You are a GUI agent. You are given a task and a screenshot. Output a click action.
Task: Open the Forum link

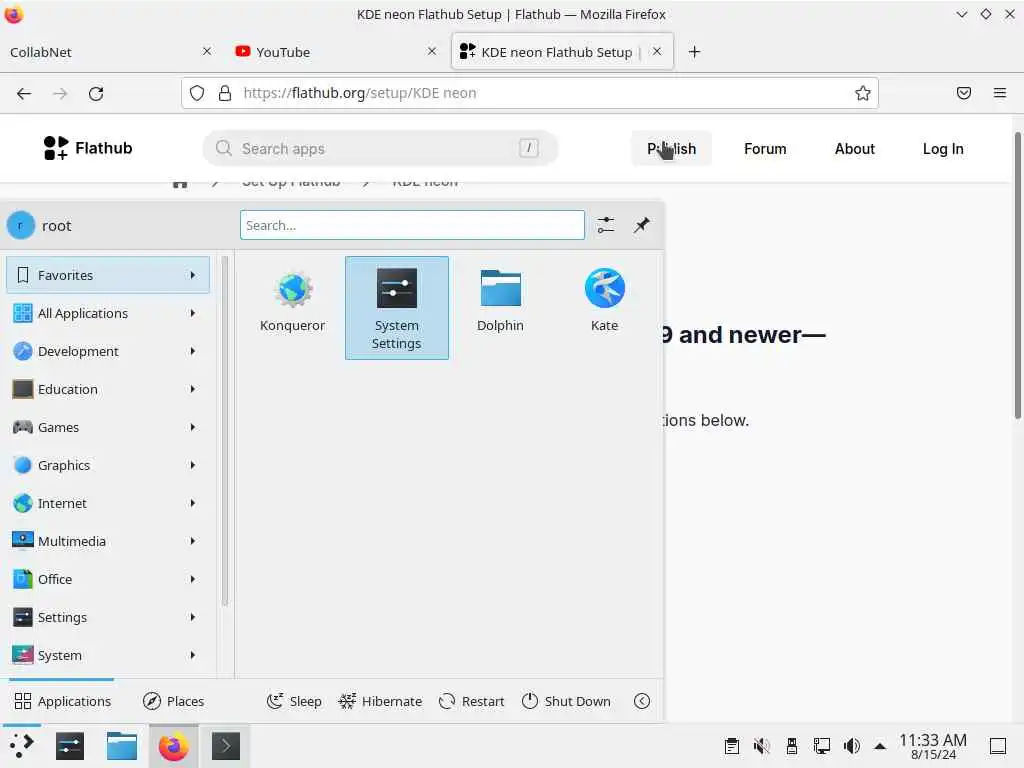(765, 148)
